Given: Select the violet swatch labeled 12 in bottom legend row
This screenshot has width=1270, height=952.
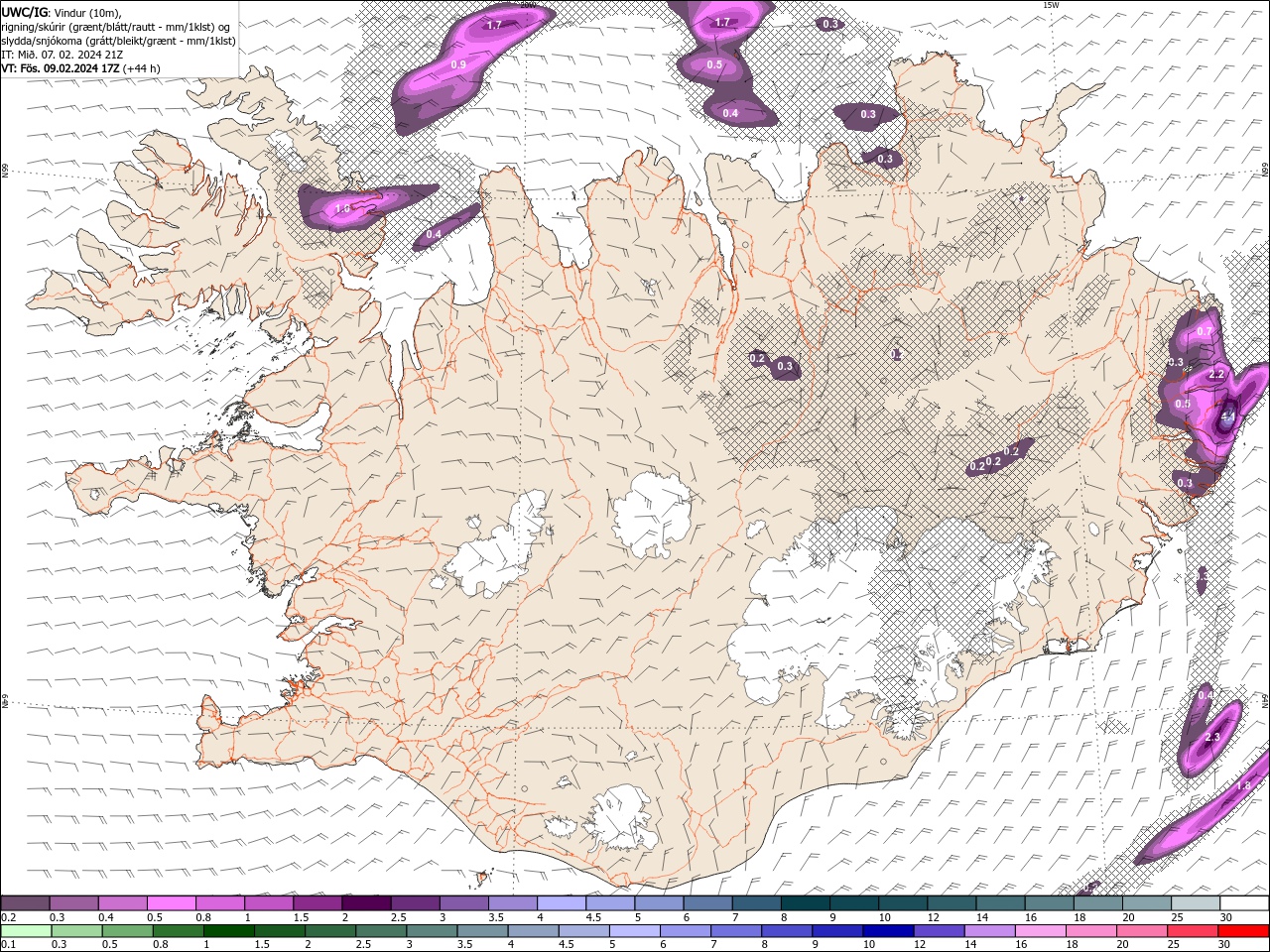Looking at the screenshot, I should coord(939,930).
